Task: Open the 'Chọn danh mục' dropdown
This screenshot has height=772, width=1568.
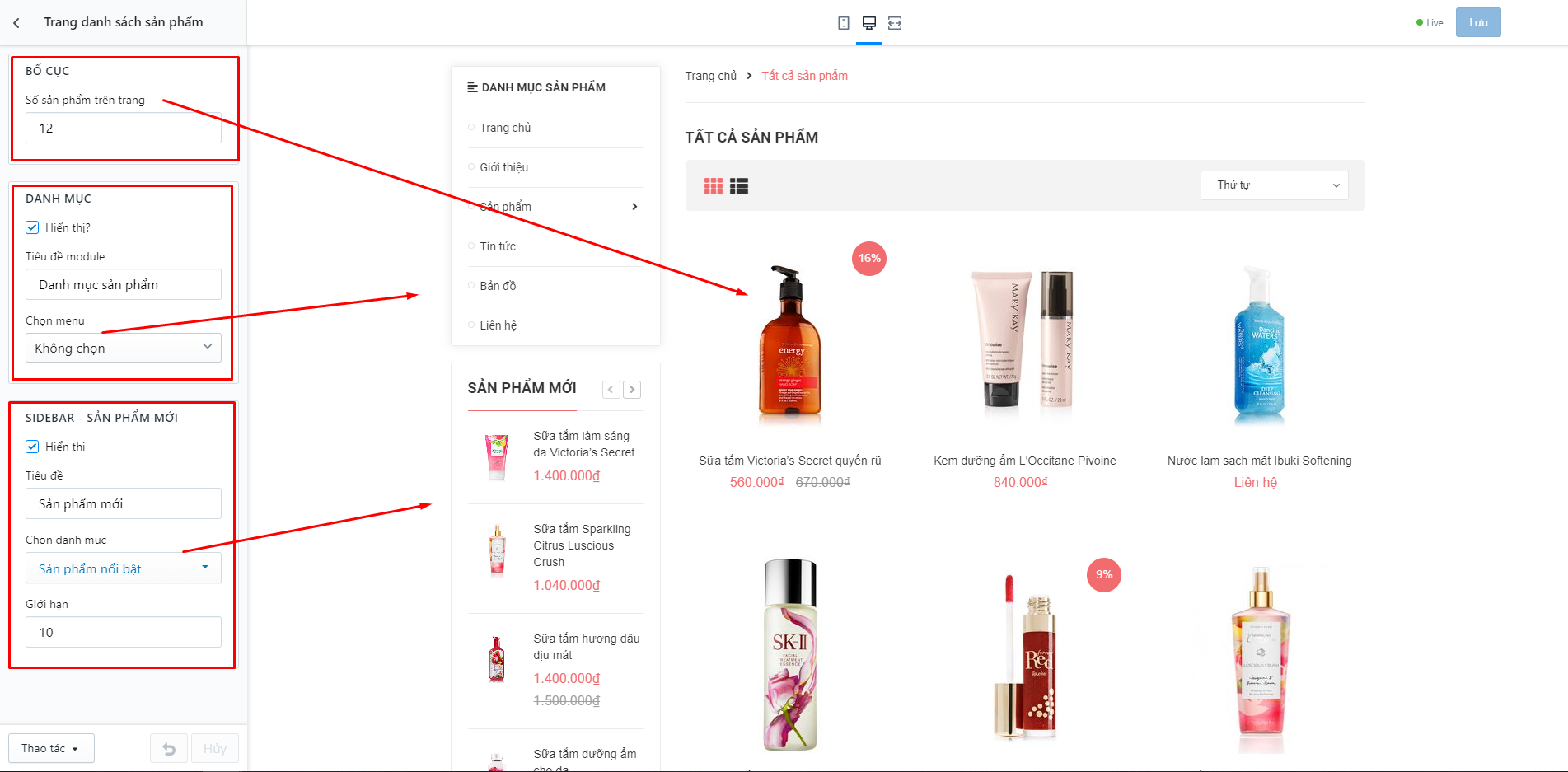Action: tap(124, 568)
